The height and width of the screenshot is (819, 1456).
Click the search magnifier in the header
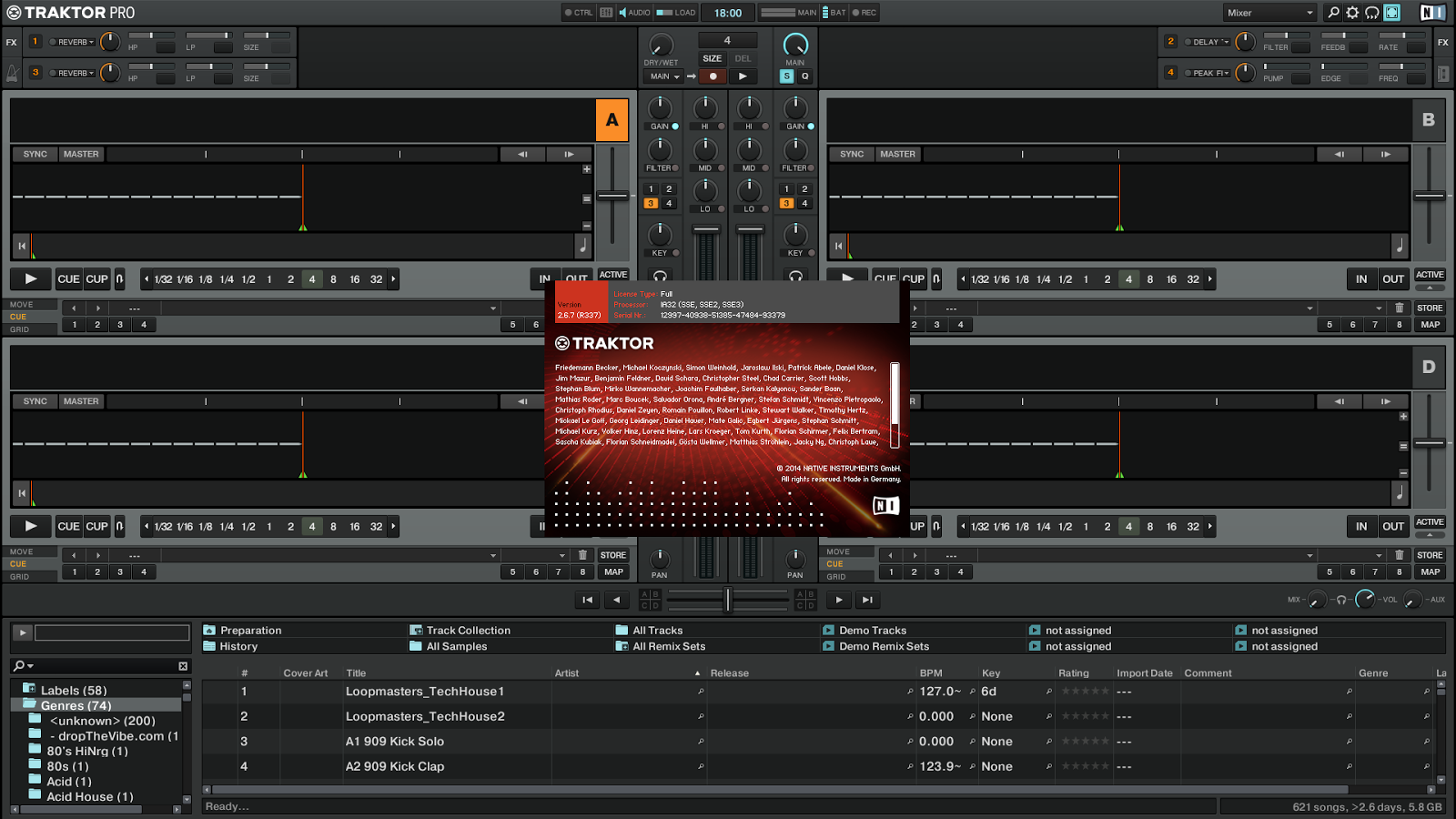(x=1331, y=12)
